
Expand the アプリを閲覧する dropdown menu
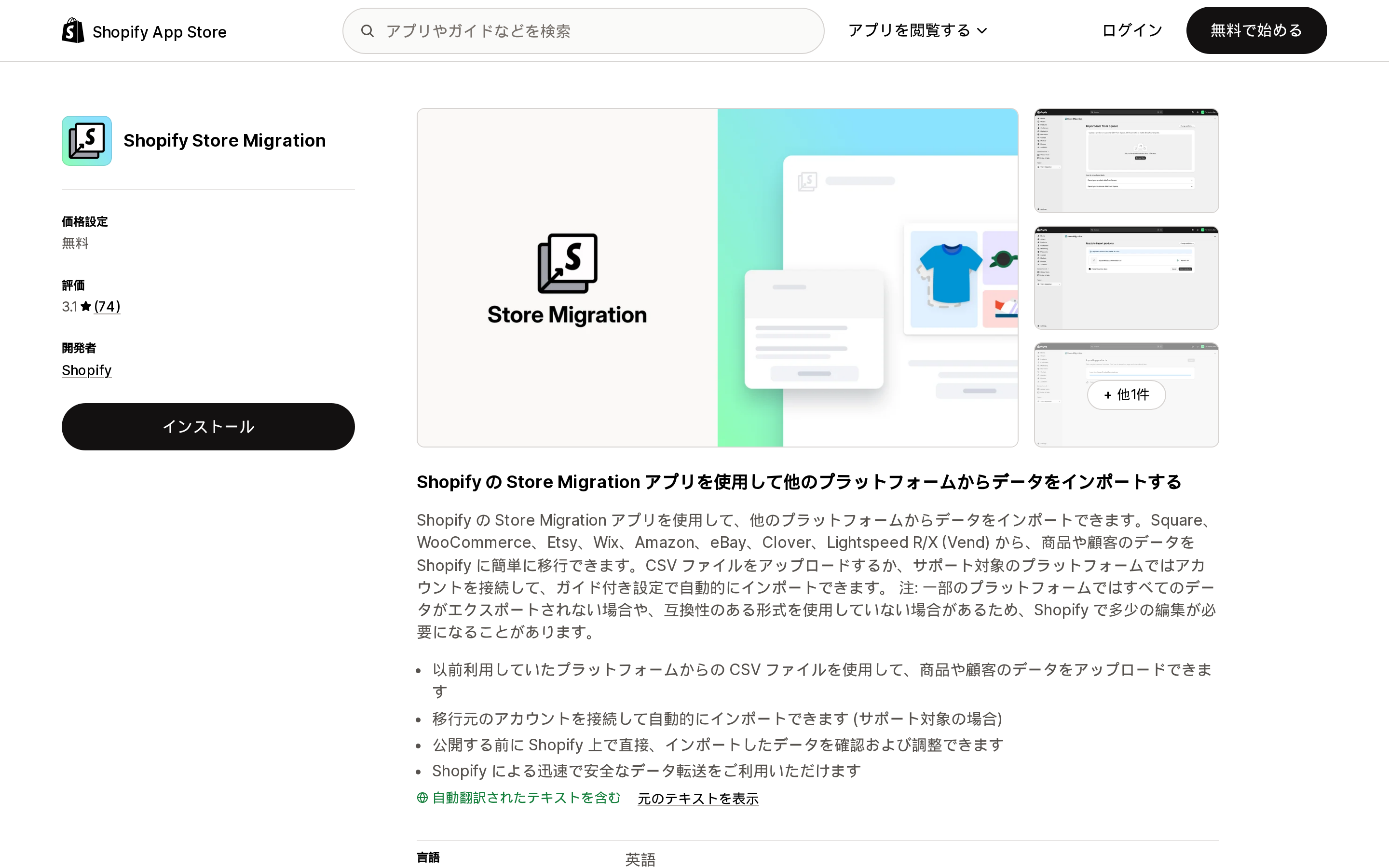pyautogui.click(x=917, y=30)
